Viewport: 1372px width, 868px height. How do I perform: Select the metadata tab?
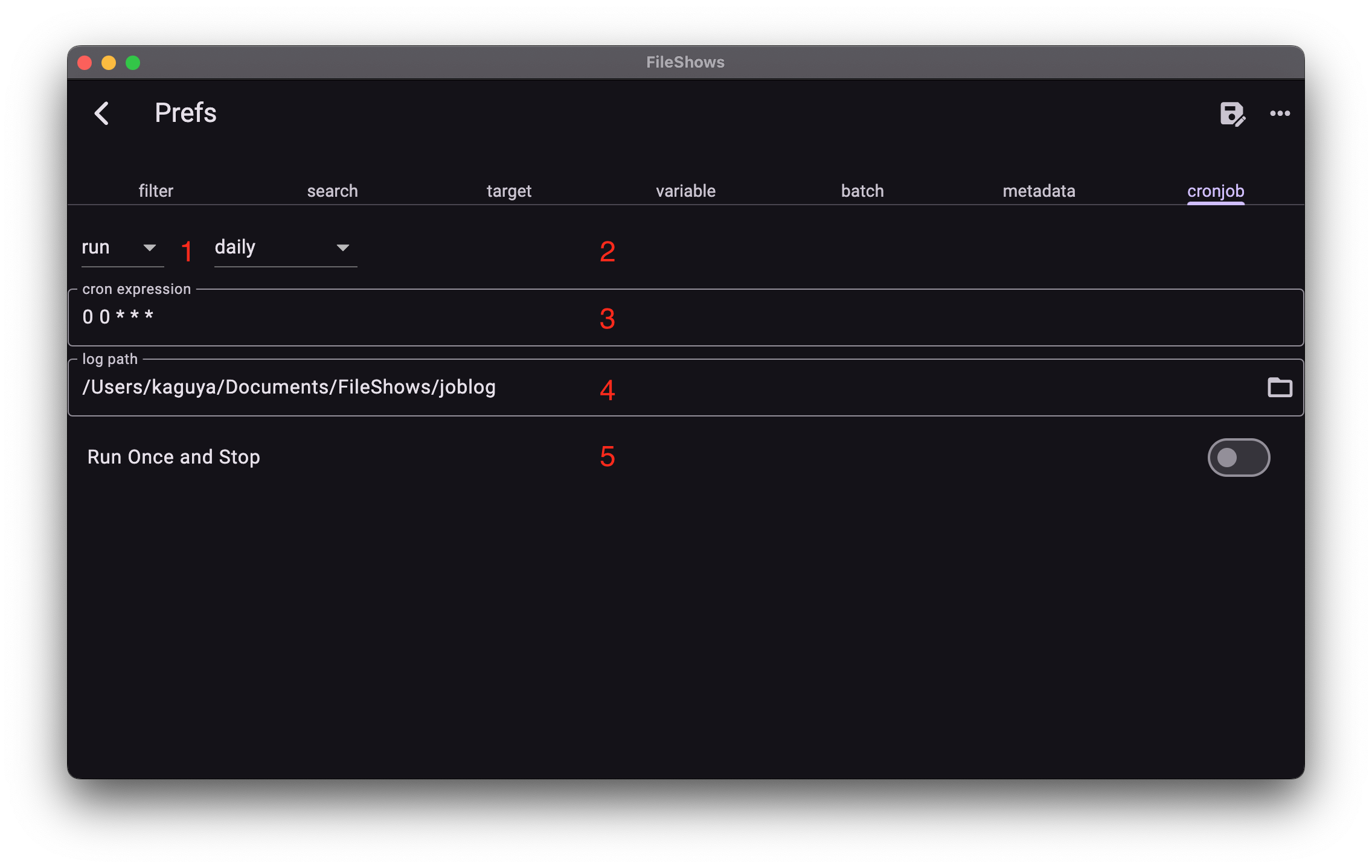(x=1039, y=191)
